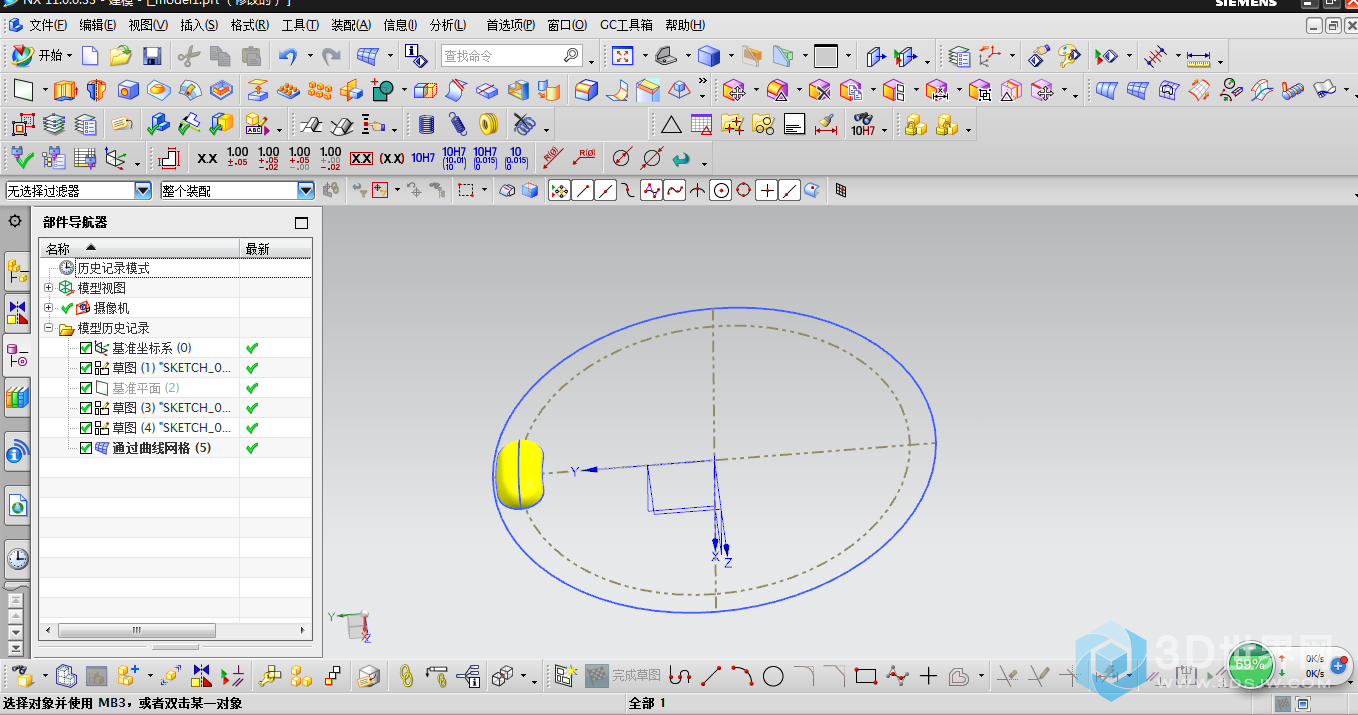
Task: Select the Circle sketch tool
Action: pos(773,677)
